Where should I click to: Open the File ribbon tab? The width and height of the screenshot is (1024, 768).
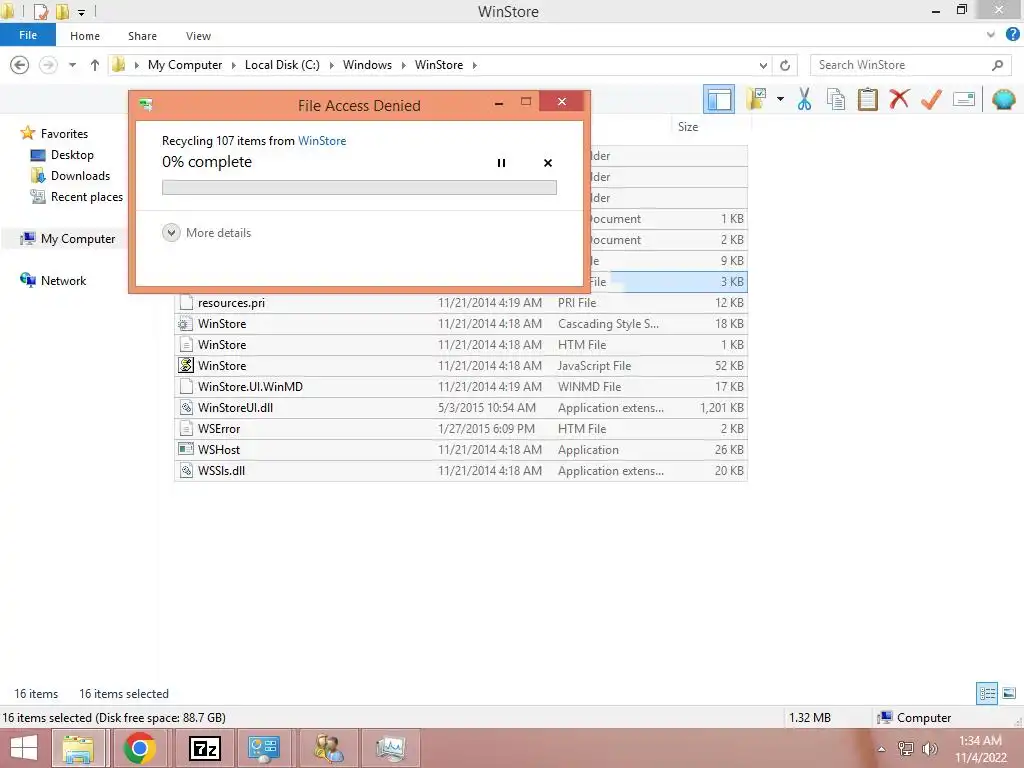[x=28, y=35]
